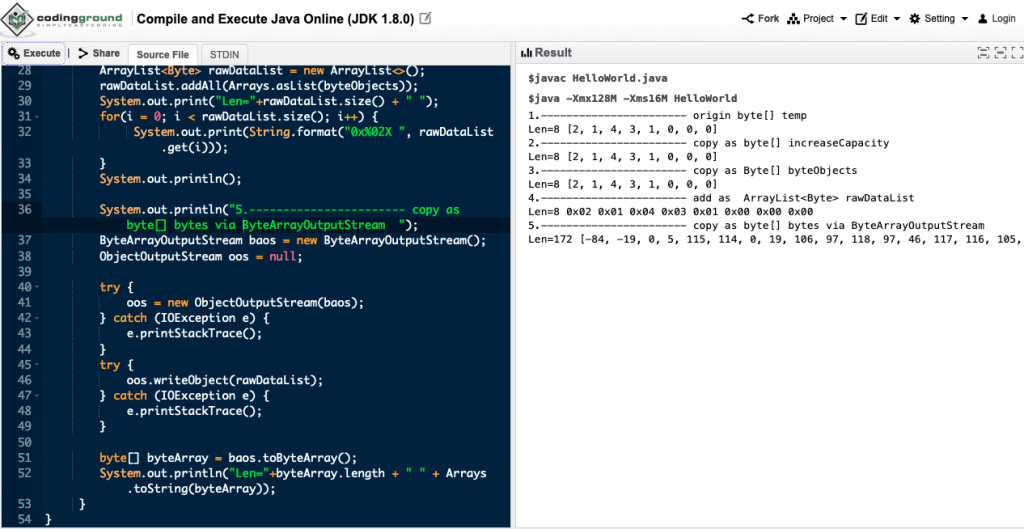The image size is (1024, 529).
Task: Collapse the catch block at line 42
Action: pyautogui.click(x=37, y=318)
